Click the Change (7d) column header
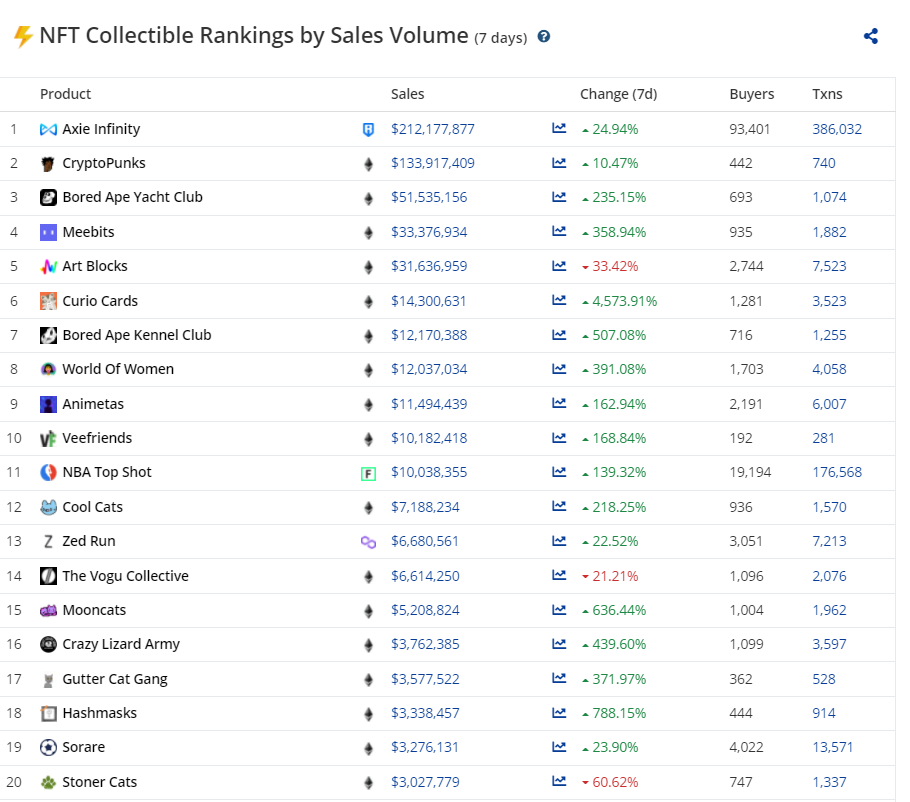This screenshot has height=802, width=910. click(619, 94)
